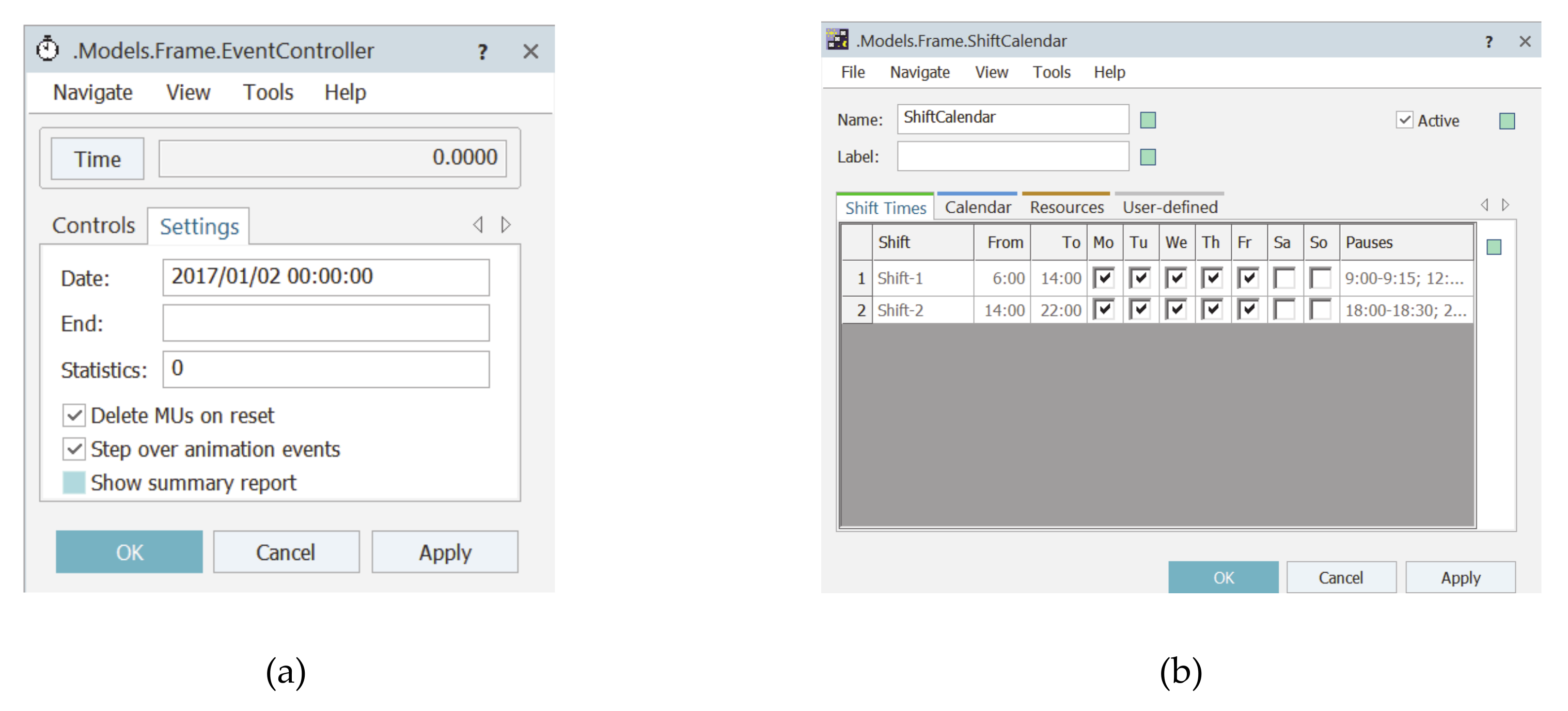The image size is (1568, 711).
Task: Click the help question mark in EventController
Action: click(x=482, y=52)
